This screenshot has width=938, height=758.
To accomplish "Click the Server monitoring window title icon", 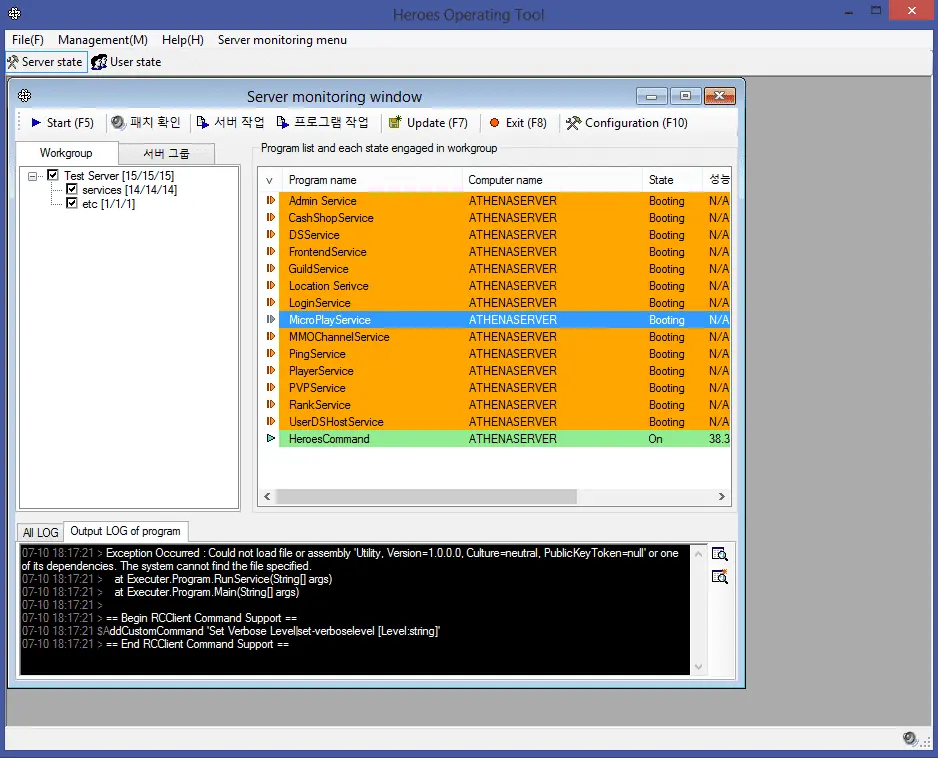I will click(x=25, y=96).
